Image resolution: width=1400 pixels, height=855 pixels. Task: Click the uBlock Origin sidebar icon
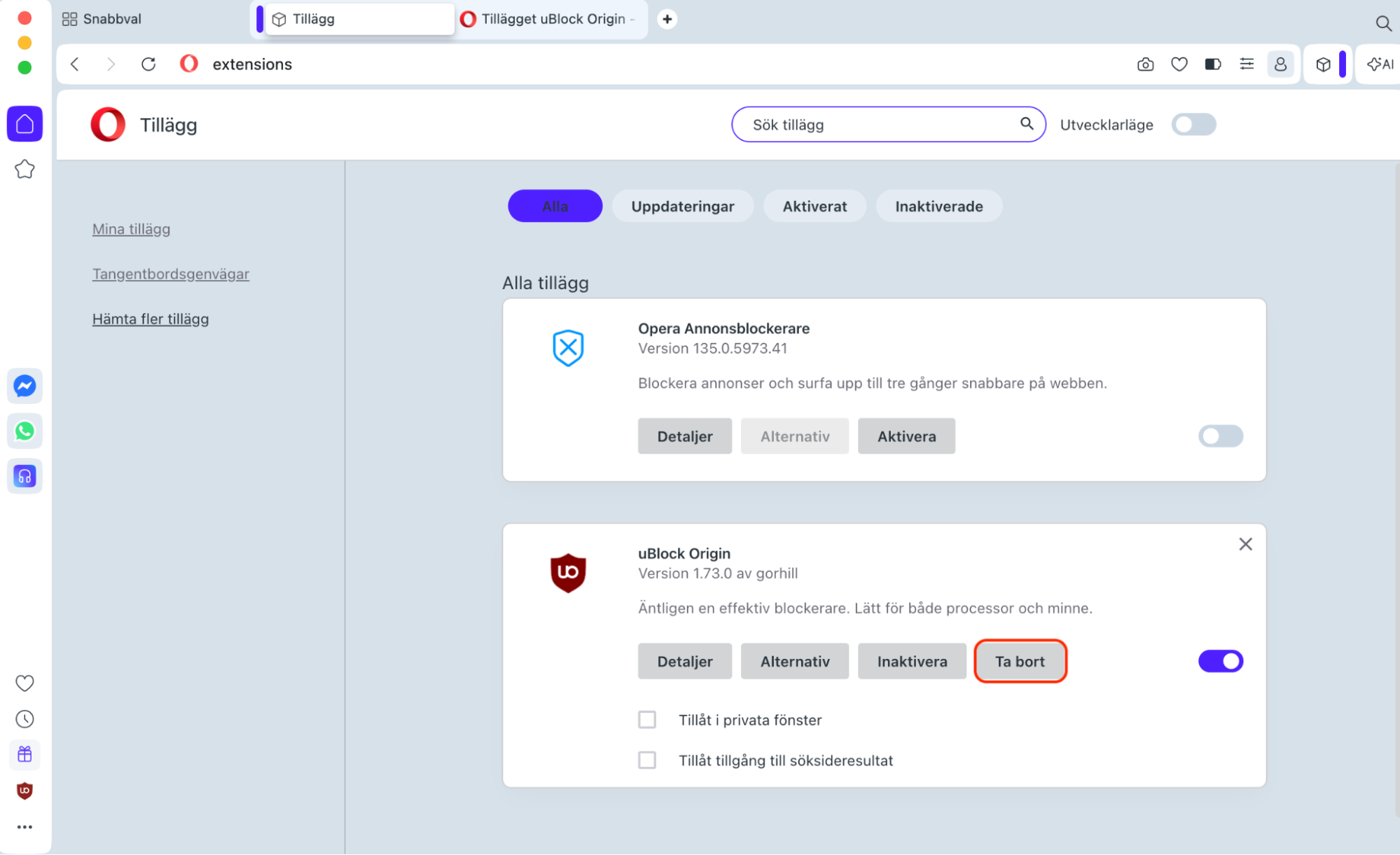point(25,791)
